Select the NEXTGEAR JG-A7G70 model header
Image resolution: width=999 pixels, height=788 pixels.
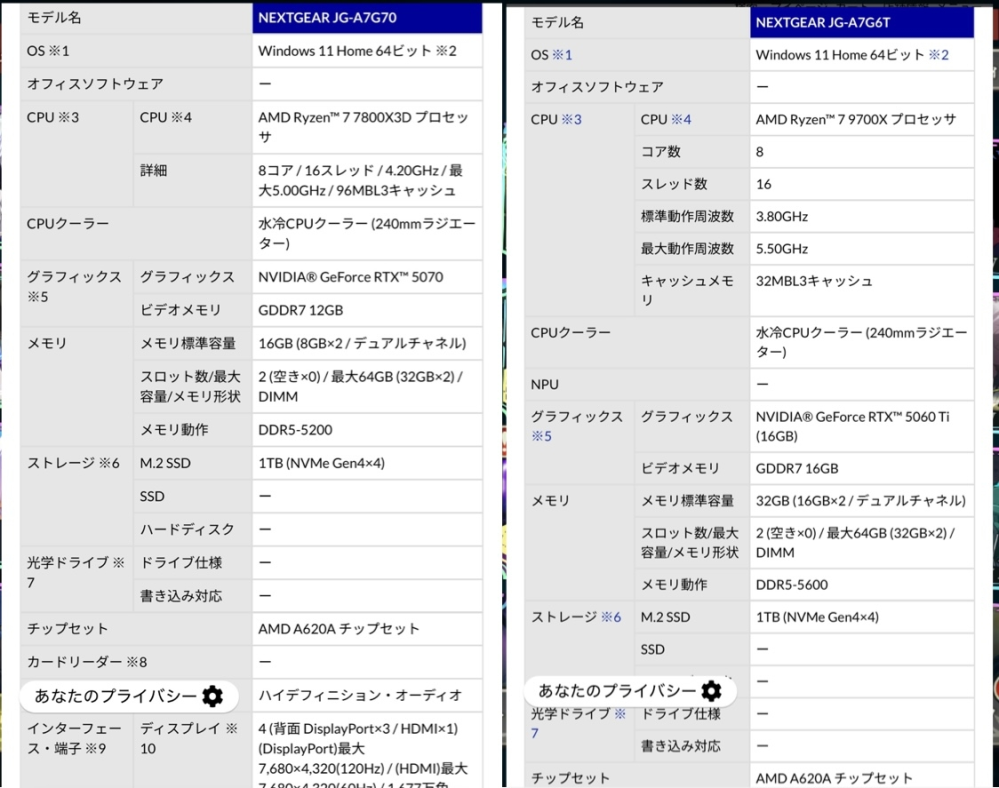click(367, 18)
